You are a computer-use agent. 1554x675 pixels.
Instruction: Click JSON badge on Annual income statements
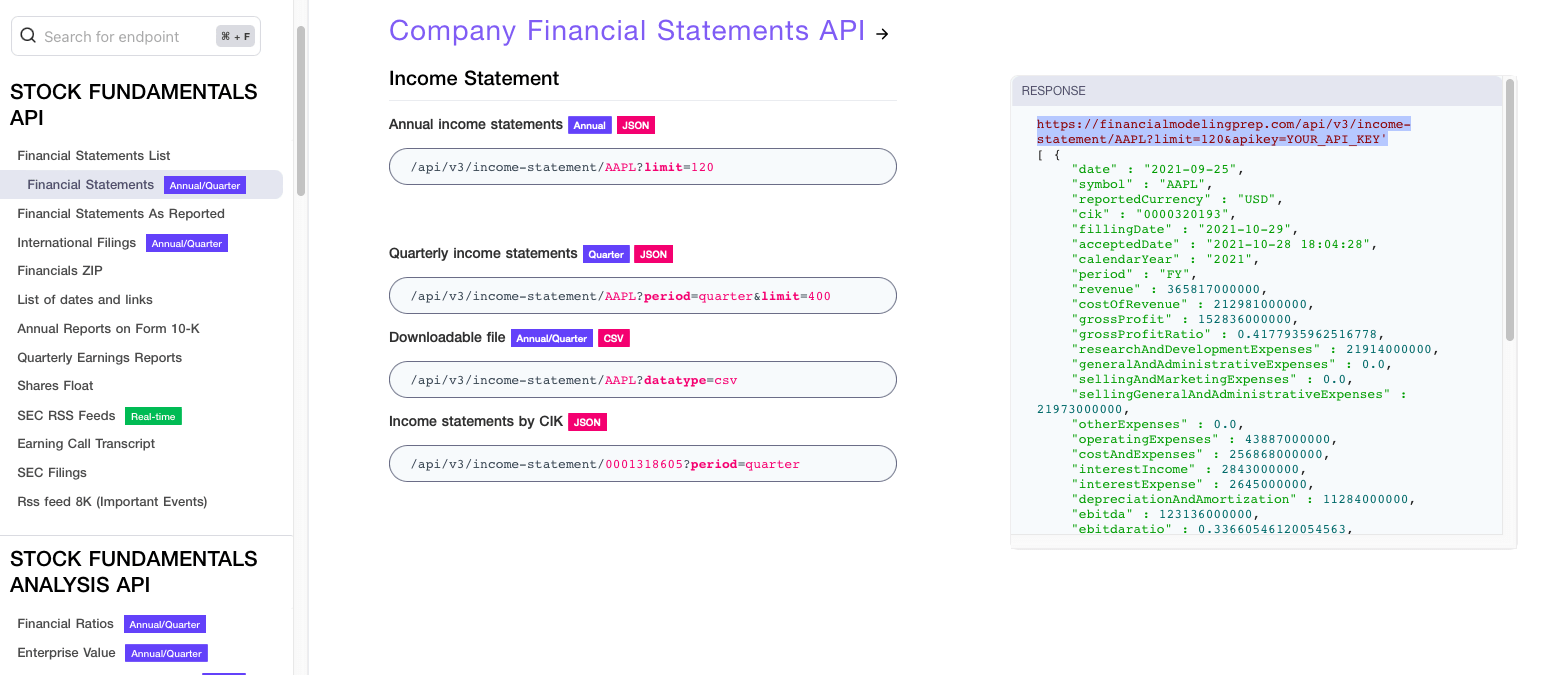636,125
